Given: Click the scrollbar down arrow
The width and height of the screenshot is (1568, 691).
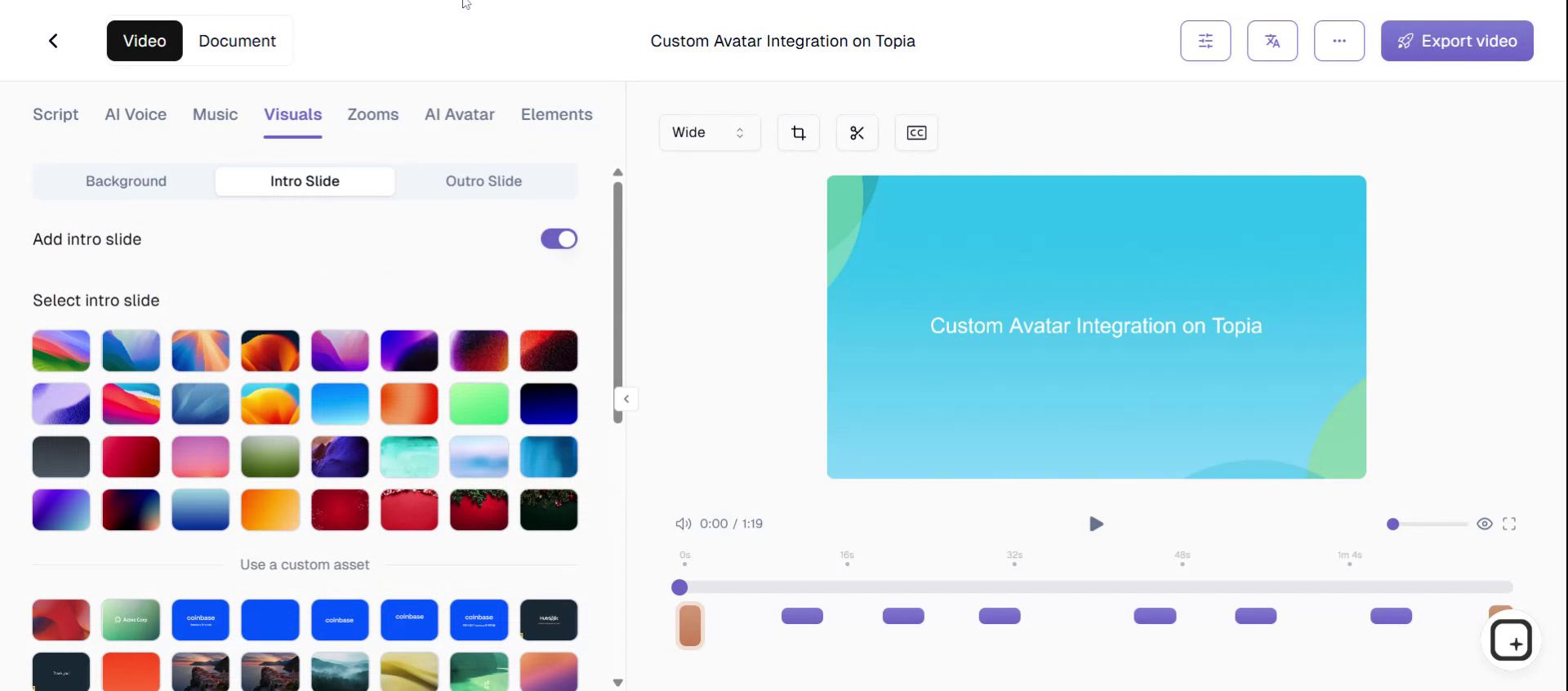Looking at the screenshot, I should [618, 683].
